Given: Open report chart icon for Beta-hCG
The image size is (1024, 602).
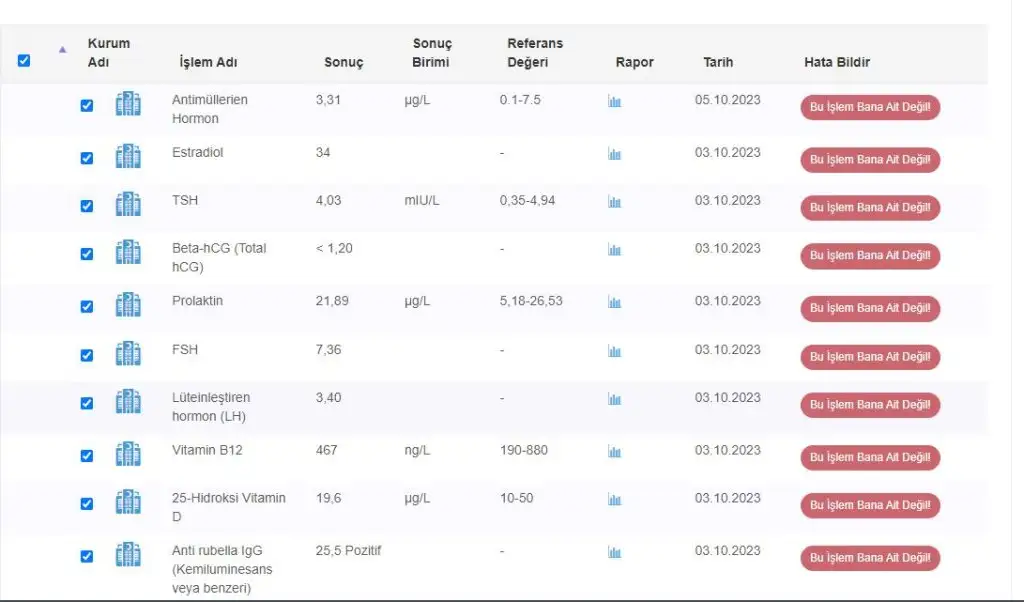Looking at the screenshot, I should (x=614, y=250).
